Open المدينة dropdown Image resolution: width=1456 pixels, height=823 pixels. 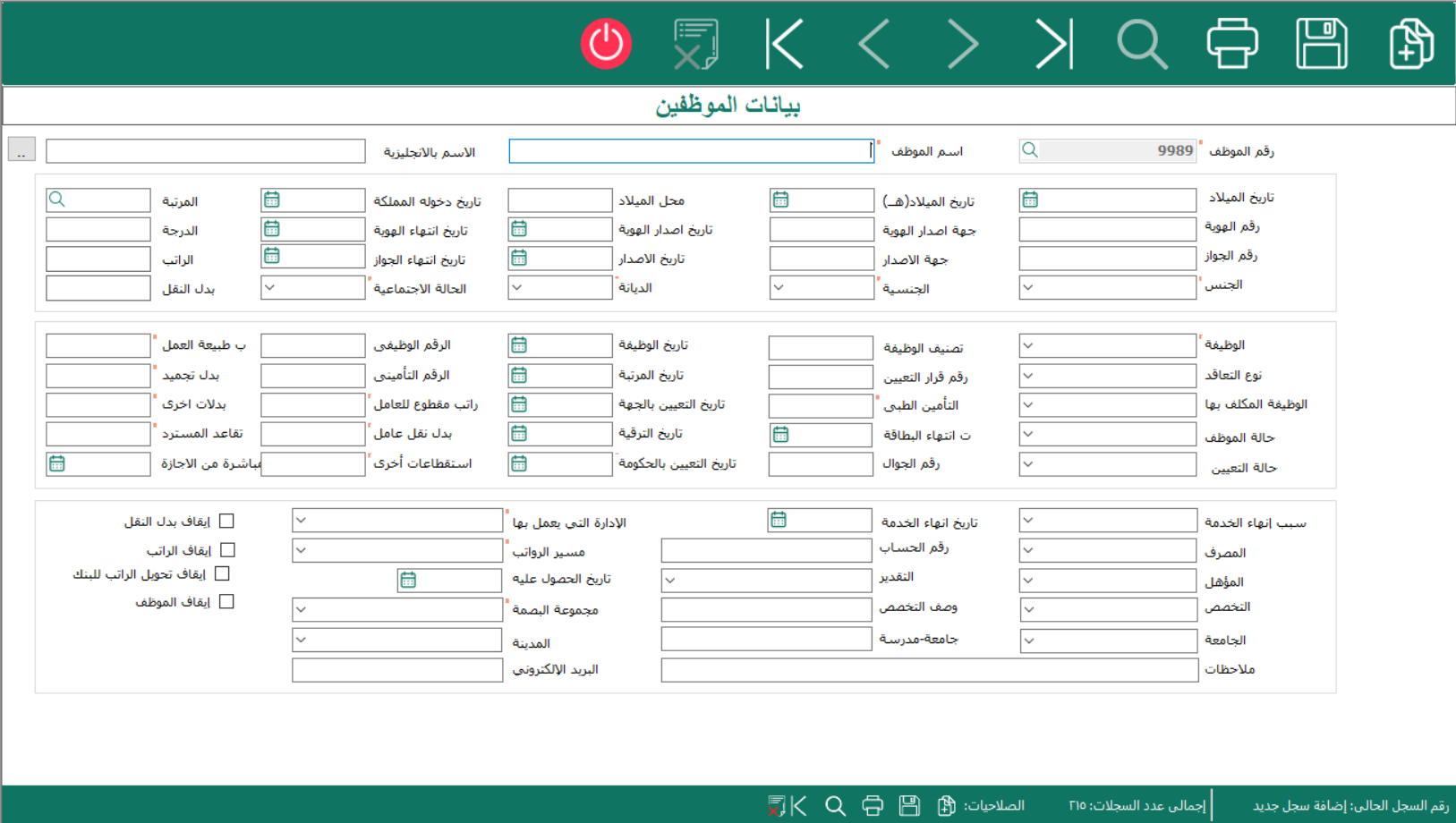point(301,640)
